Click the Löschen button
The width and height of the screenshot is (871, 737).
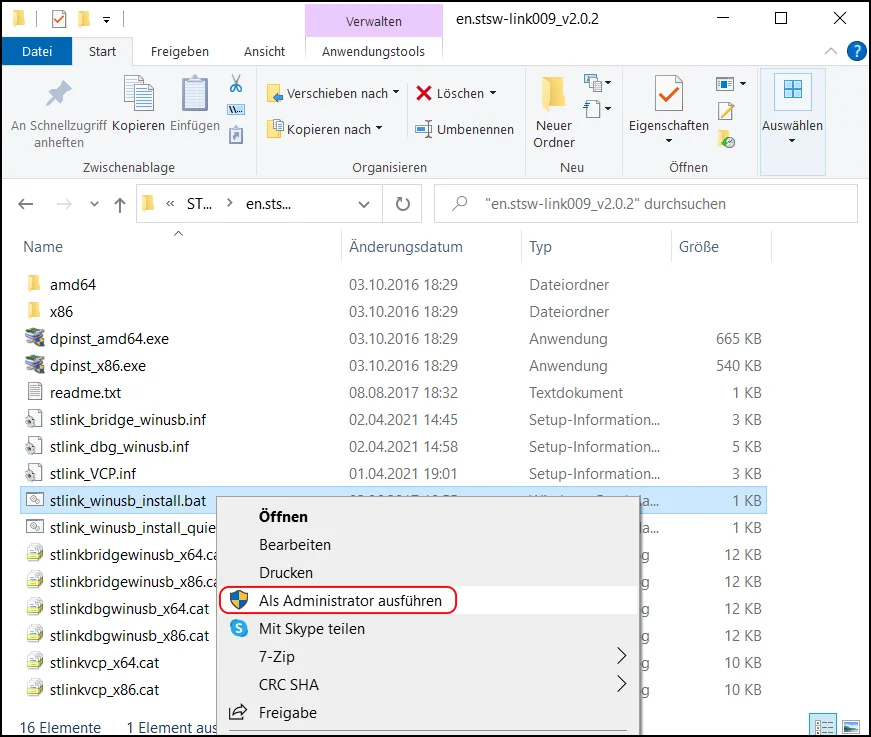[x=456, y=93]
